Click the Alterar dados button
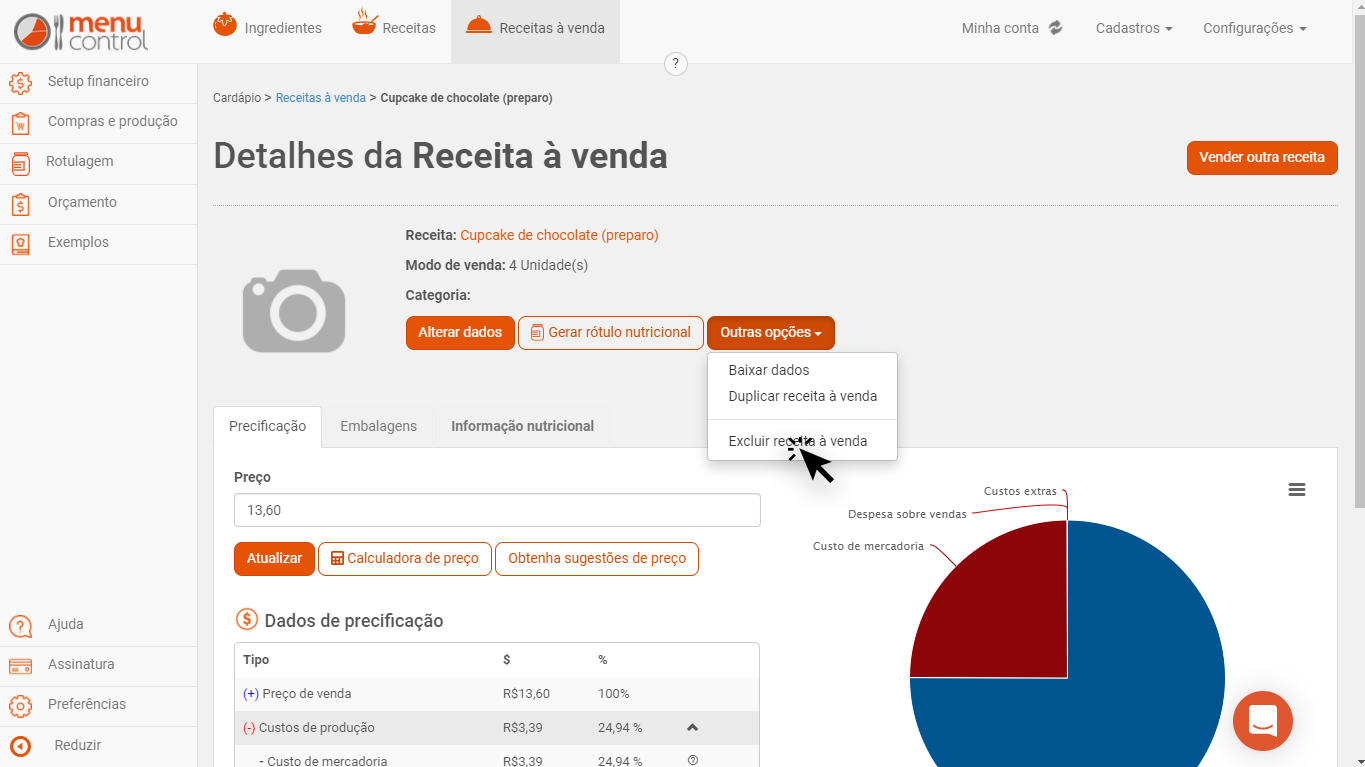1365x767 pixels. (460, 333)
